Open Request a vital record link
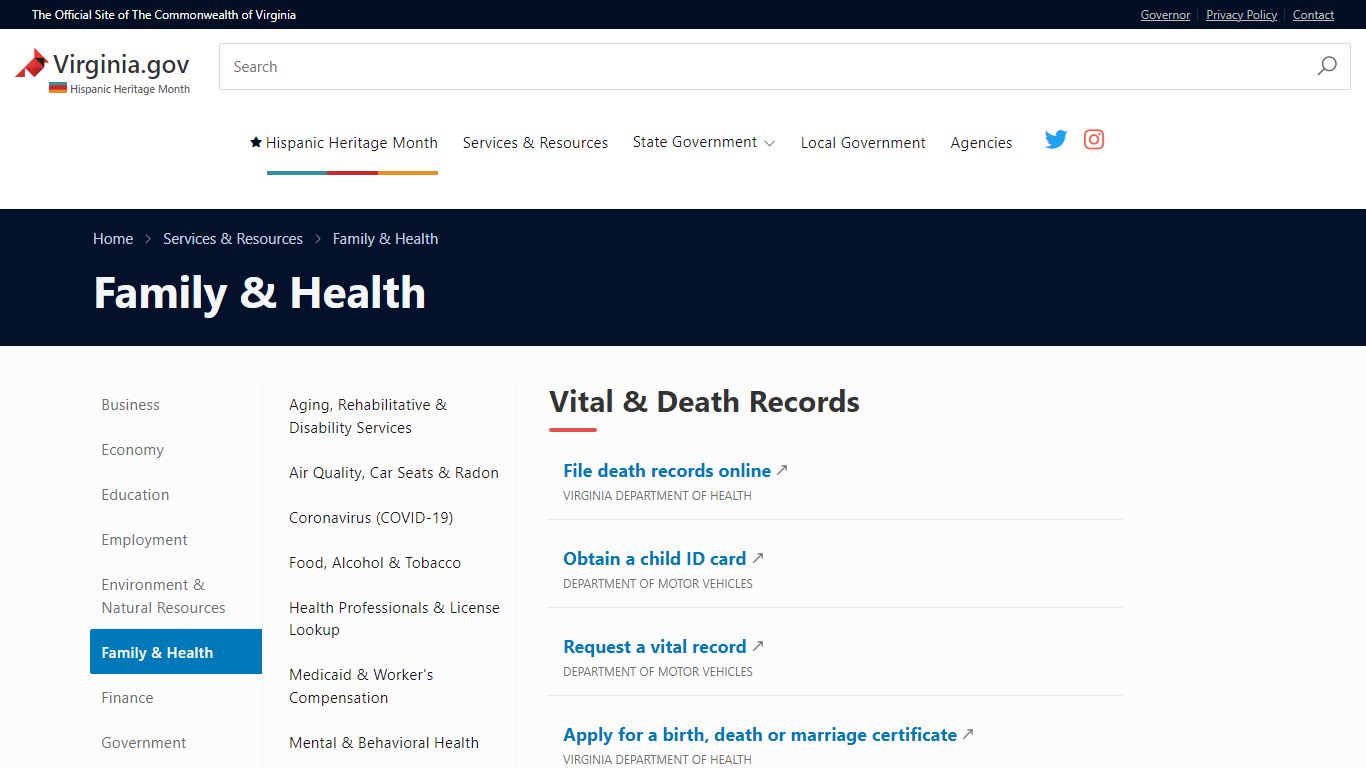This screenshot has height=768, width=1366. [x=654, y=647]
